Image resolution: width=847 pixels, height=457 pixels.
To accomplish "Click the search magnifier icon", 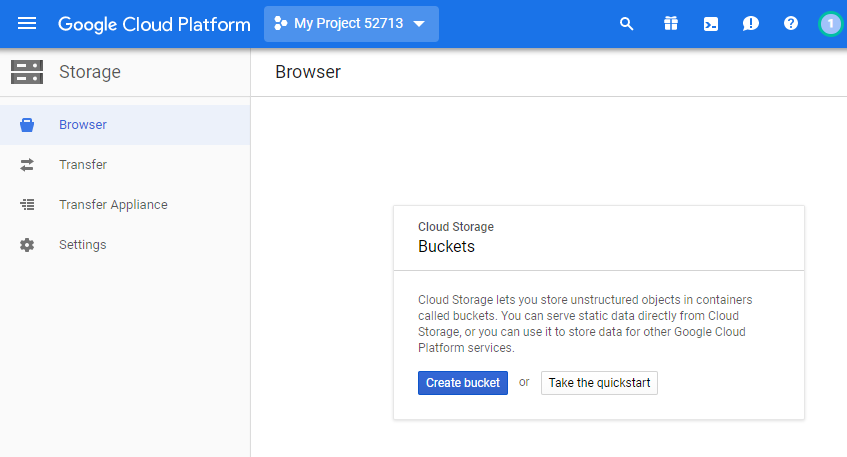I will coord(627,24).
